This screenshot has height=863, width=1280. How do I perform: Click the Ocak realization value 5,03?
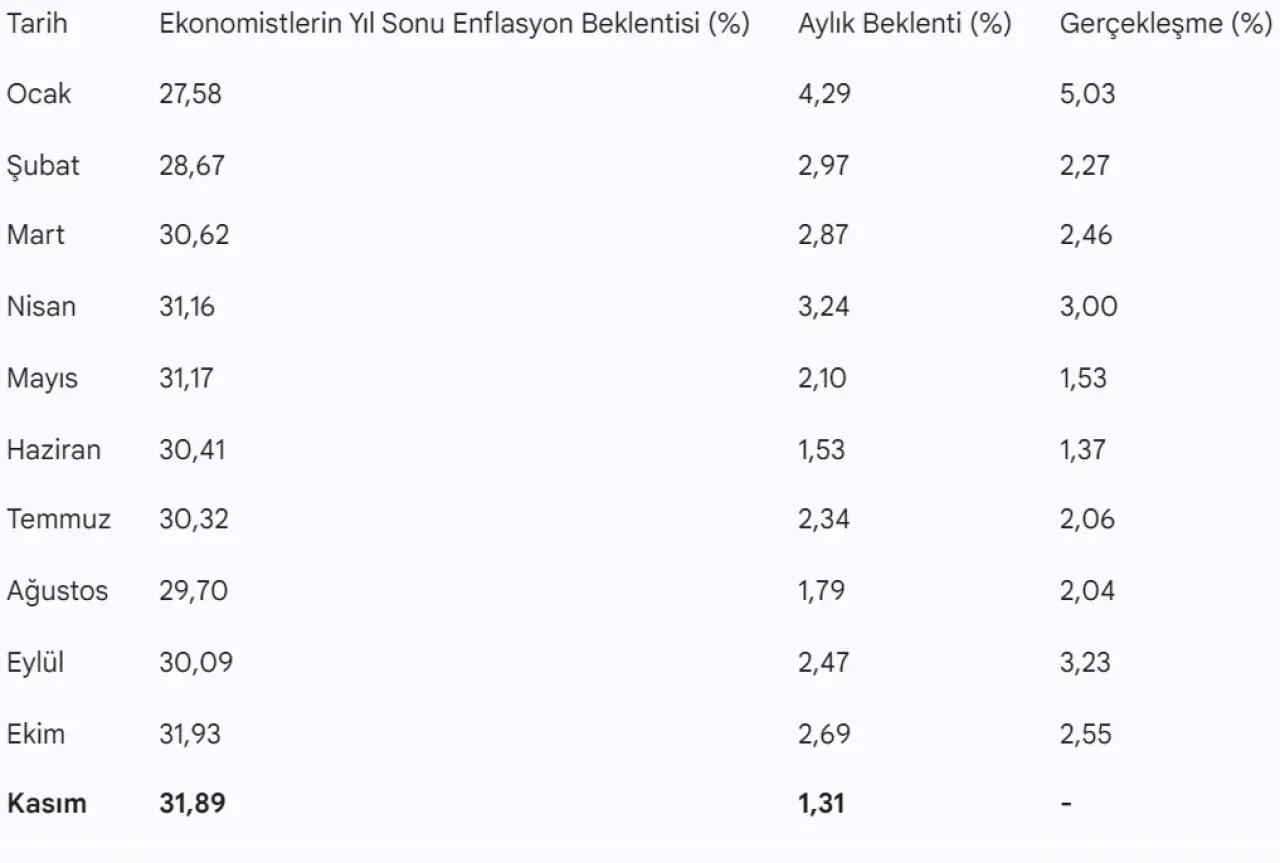click(x=1087, y=94)
